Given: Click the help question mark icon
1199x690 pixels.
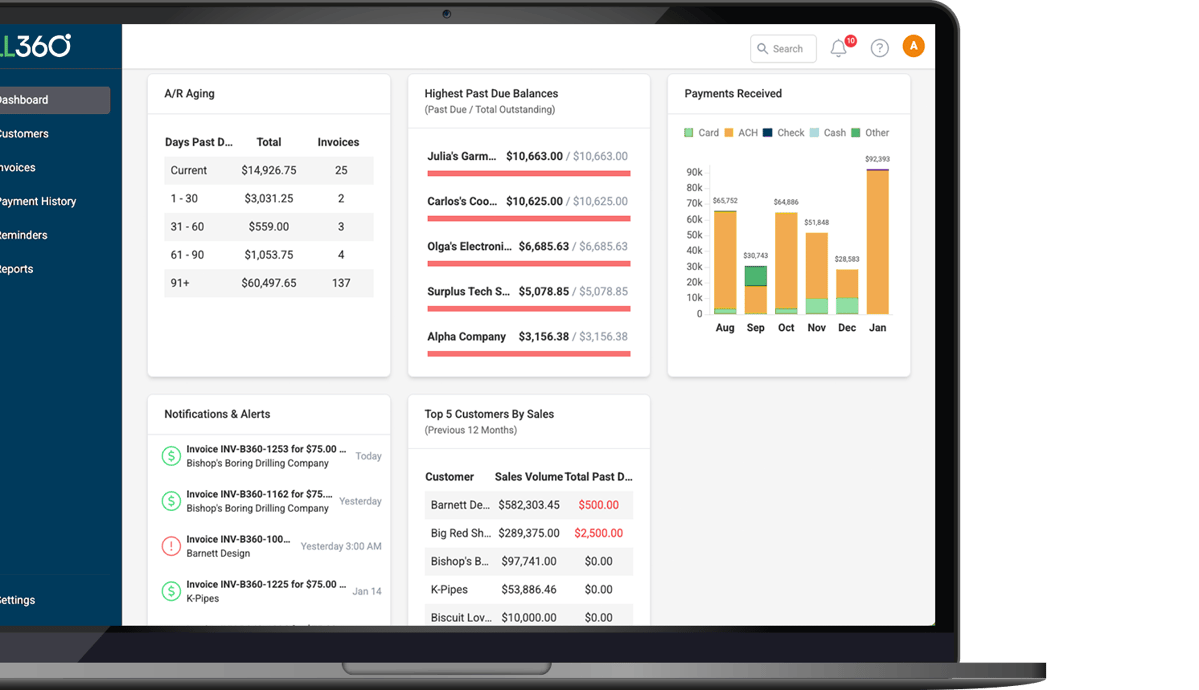Looking at the screenshot, I should click(879, 47).
